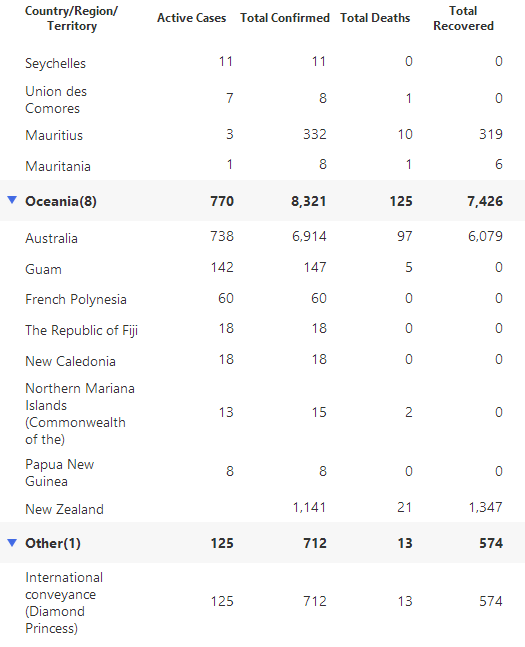Screen dimensions: 525x647
Task: Sort by Active Cases column header
Action: tap(192, 18)
